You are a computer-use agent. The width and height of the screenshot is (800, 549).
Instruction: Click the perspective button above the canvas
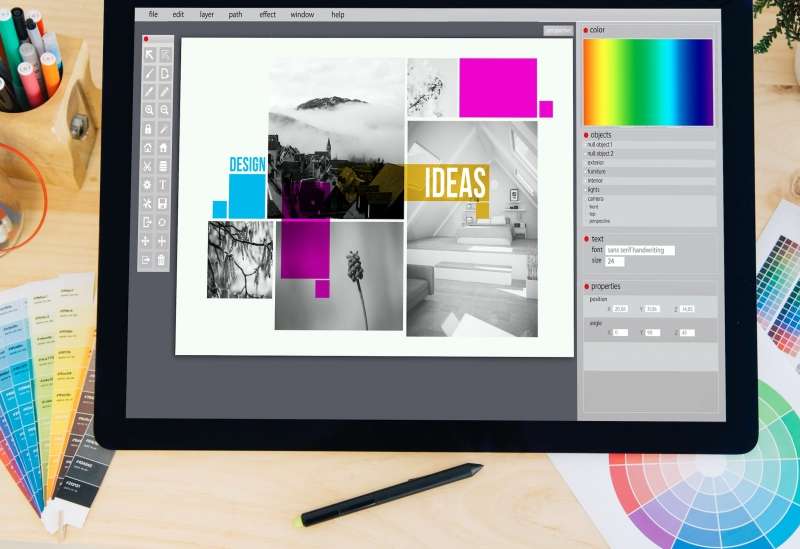pos(558,30)
